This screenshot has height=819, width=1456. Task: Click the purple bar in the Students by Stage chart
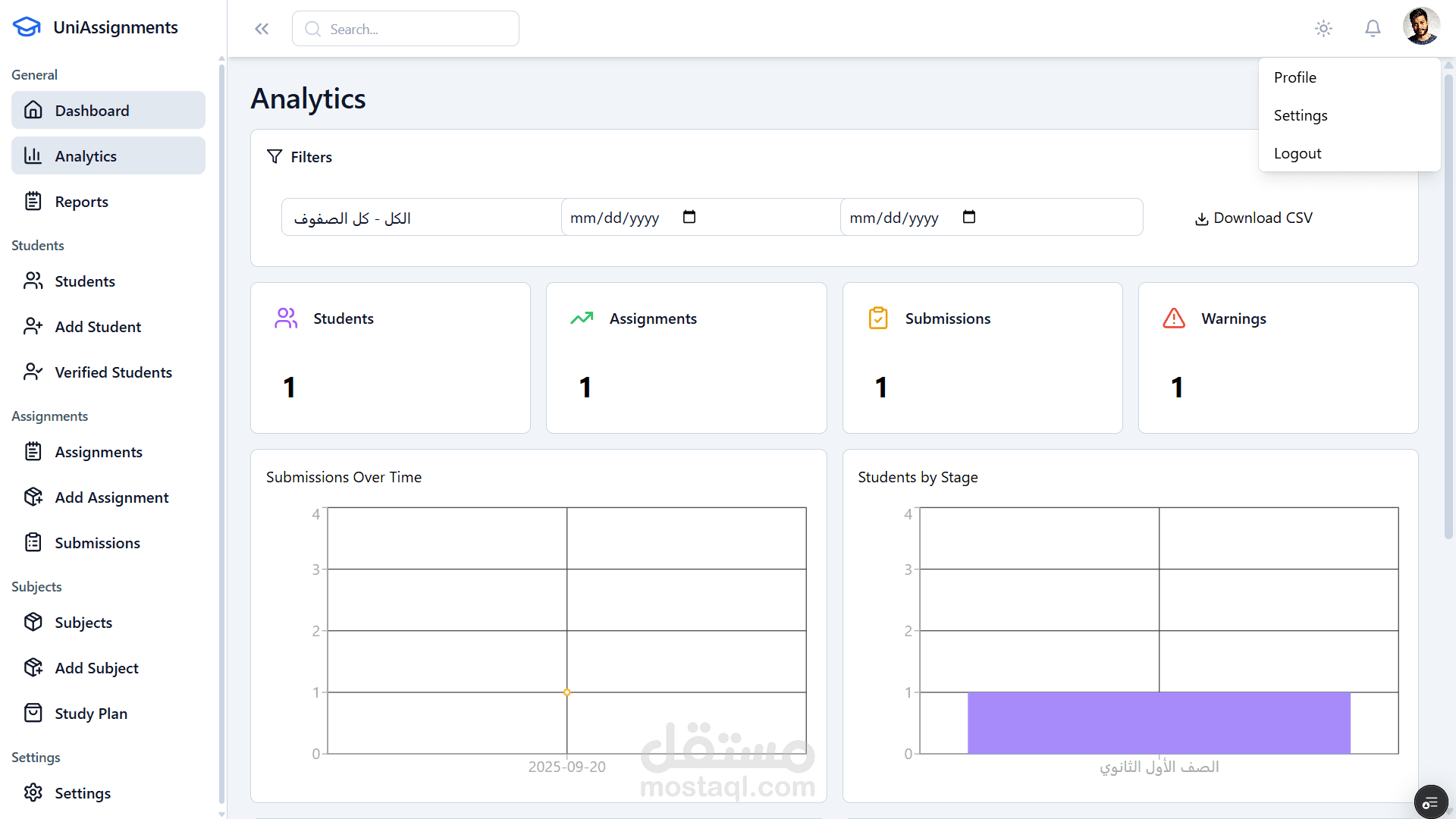coord(1159,723)
